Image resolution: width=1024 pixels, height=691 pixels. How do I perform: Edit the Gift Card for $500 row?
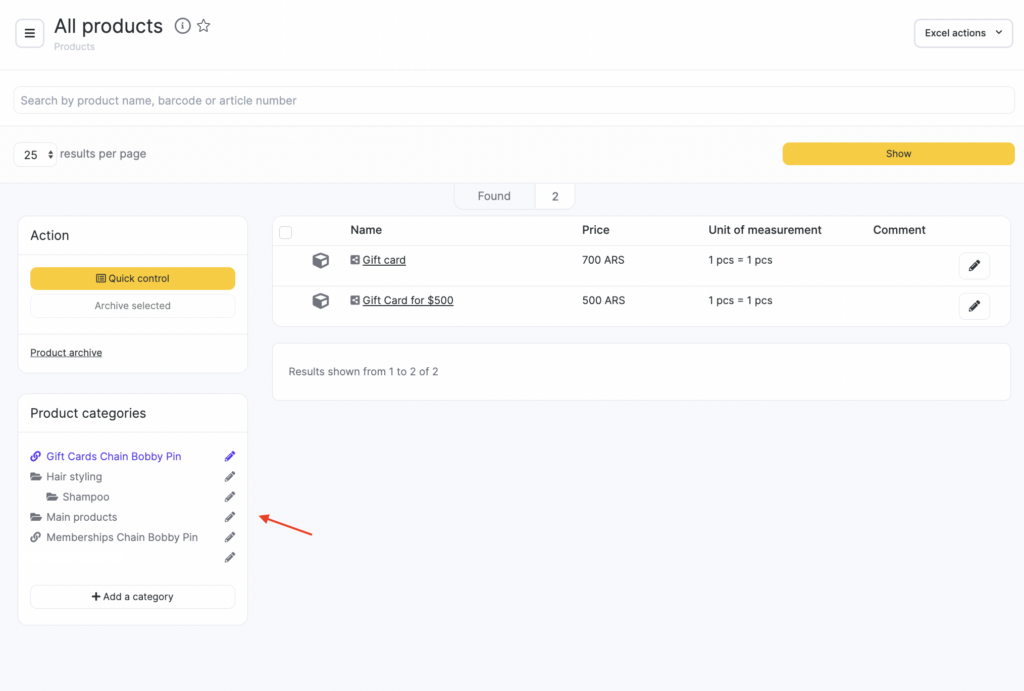tap(973, 306)
